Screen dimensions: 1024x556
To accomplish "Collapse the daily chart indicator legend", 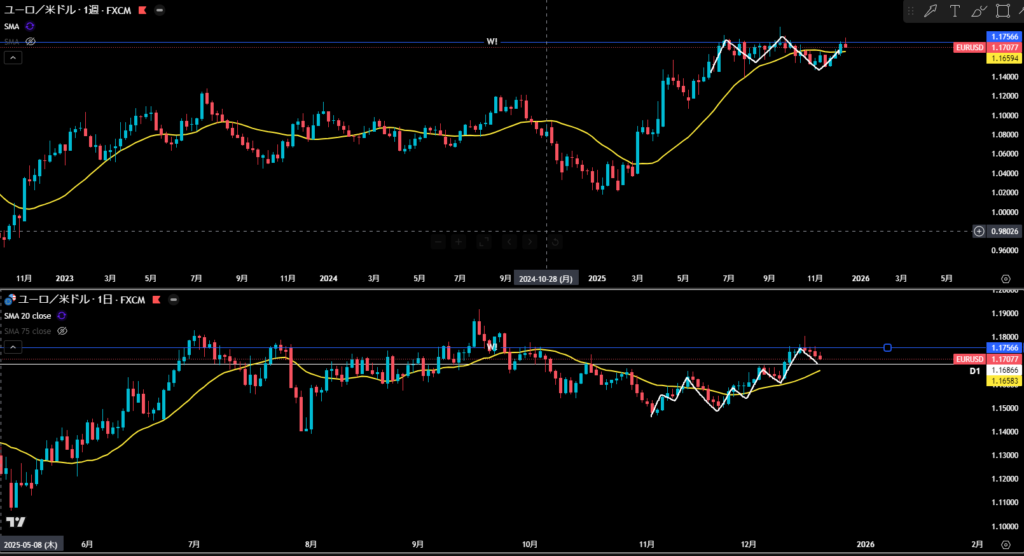I will pos(13,347).
